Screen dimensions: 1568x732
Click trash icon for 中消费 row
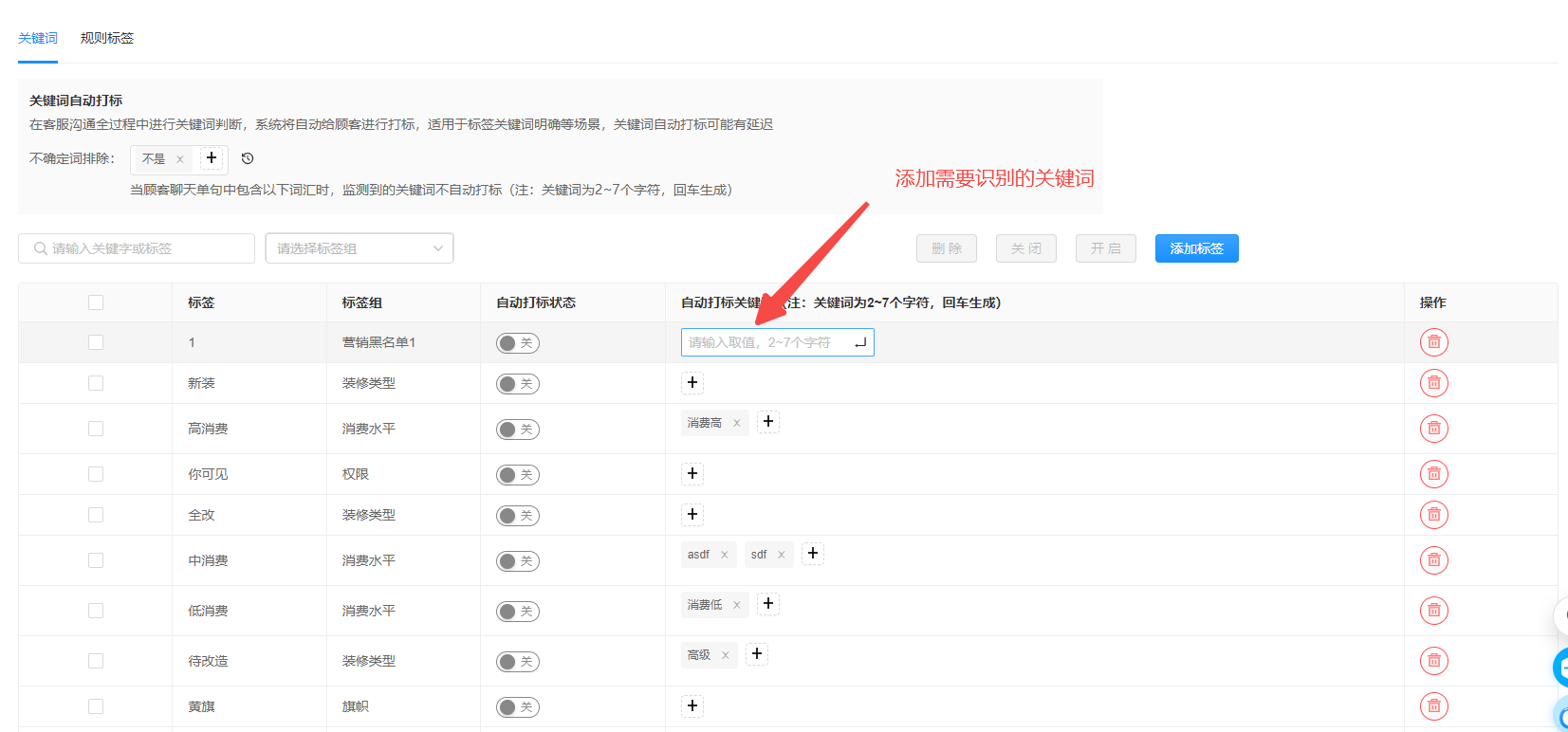[1433, 560]
